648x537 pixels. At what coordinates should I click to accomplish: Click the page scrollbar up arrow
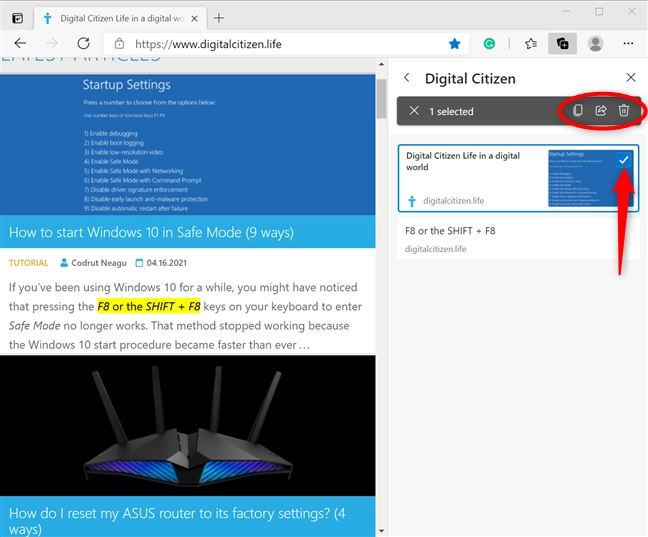381,64
